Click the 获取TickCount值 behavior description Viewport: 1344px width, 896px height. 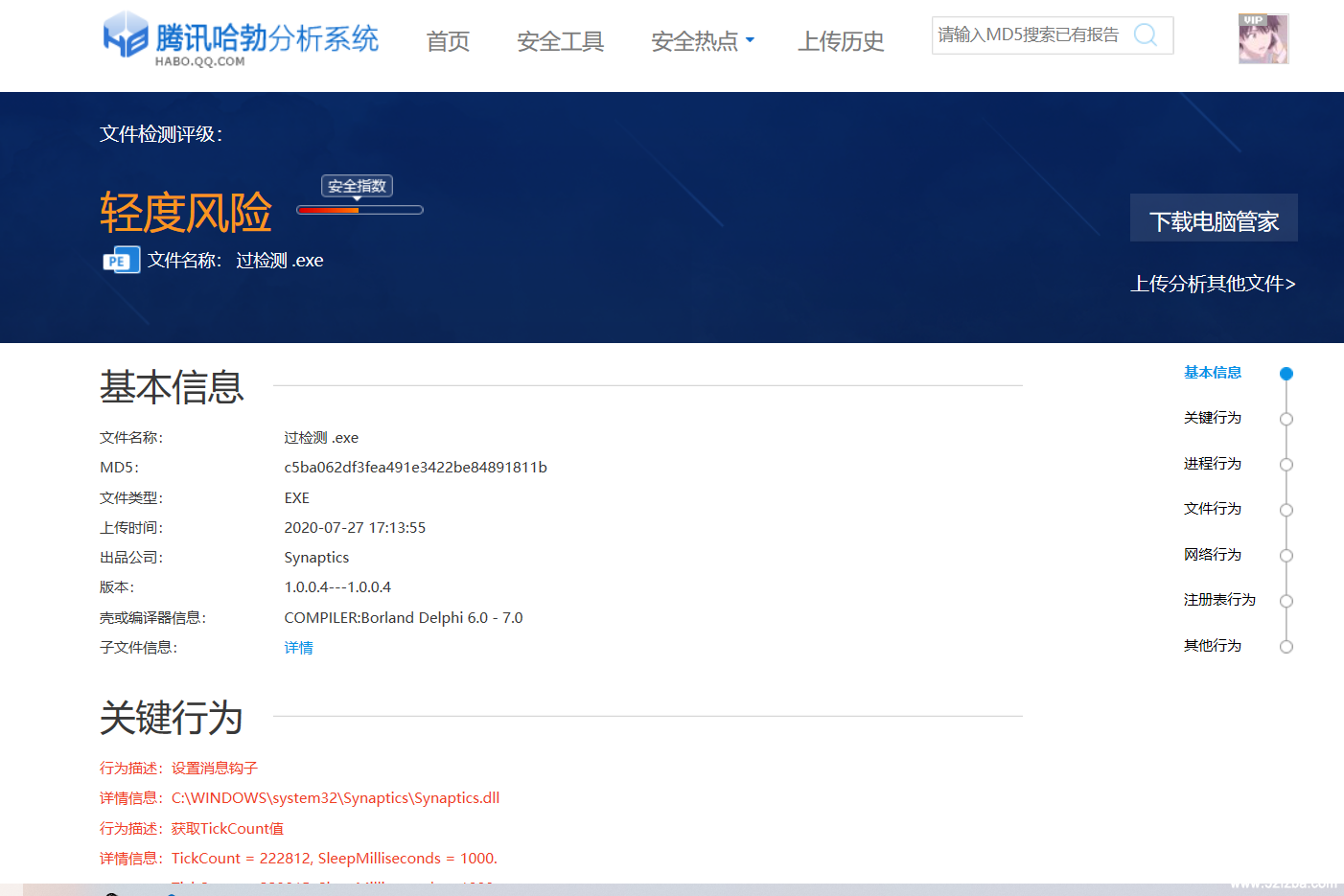pos(227,829)
